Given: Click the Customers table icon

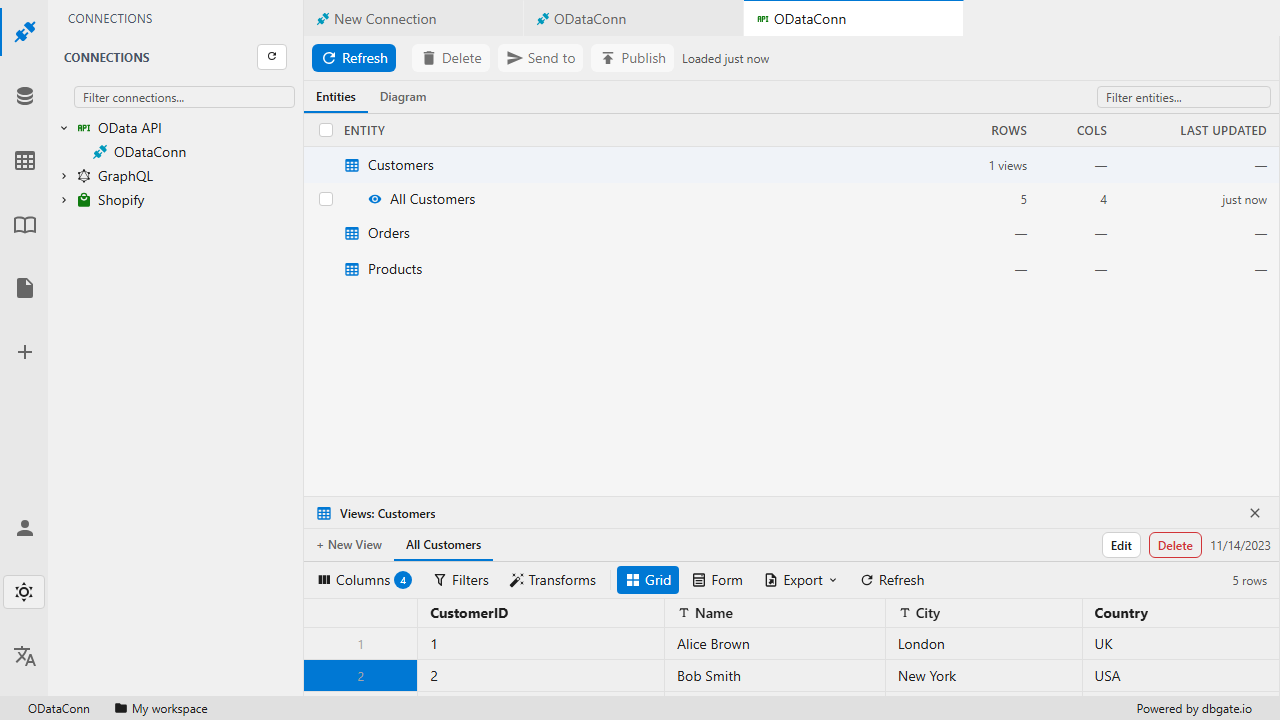Looking at the screenshot, I should tap(352, 165).
